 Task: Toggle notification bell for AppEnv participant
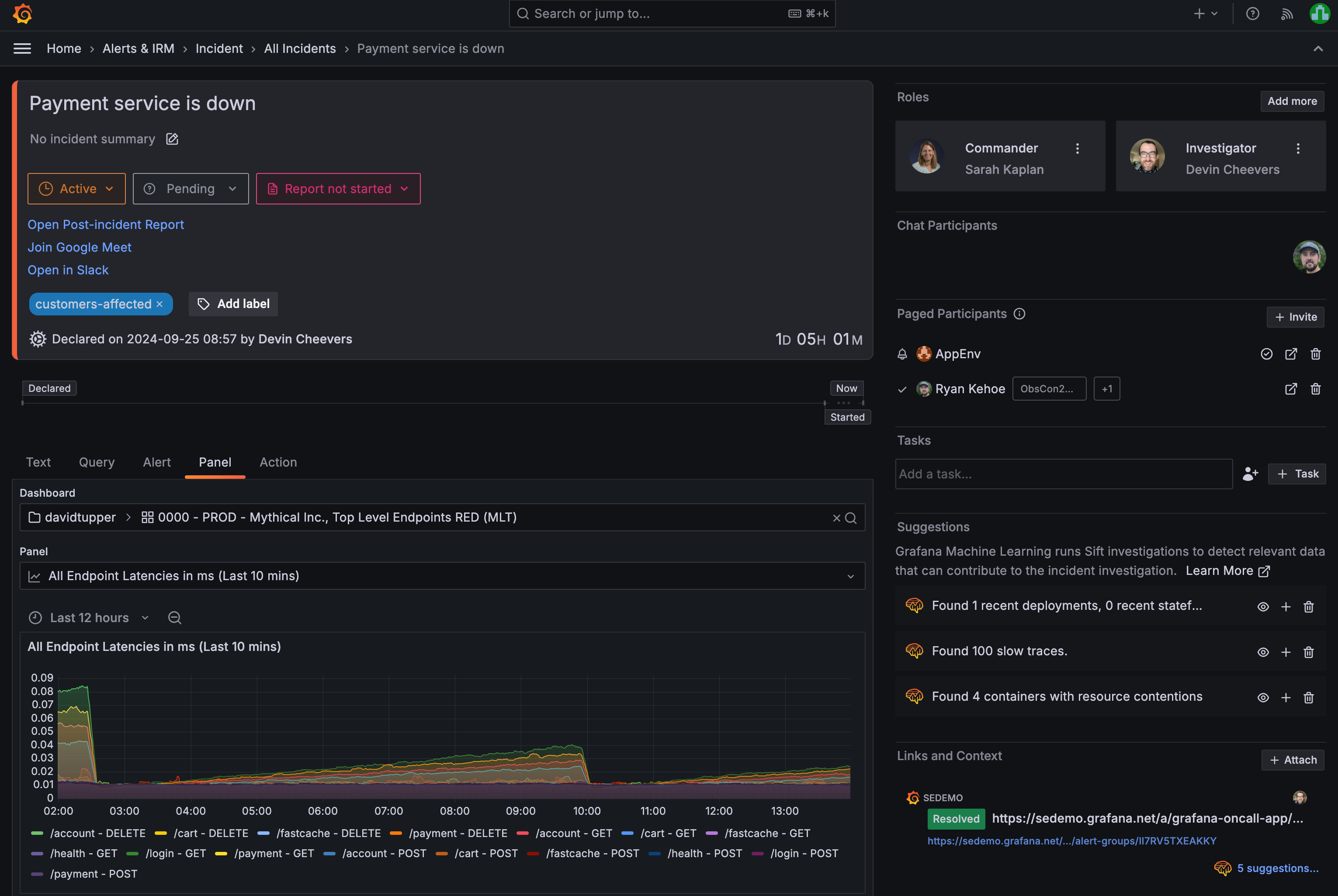(902, 354)
